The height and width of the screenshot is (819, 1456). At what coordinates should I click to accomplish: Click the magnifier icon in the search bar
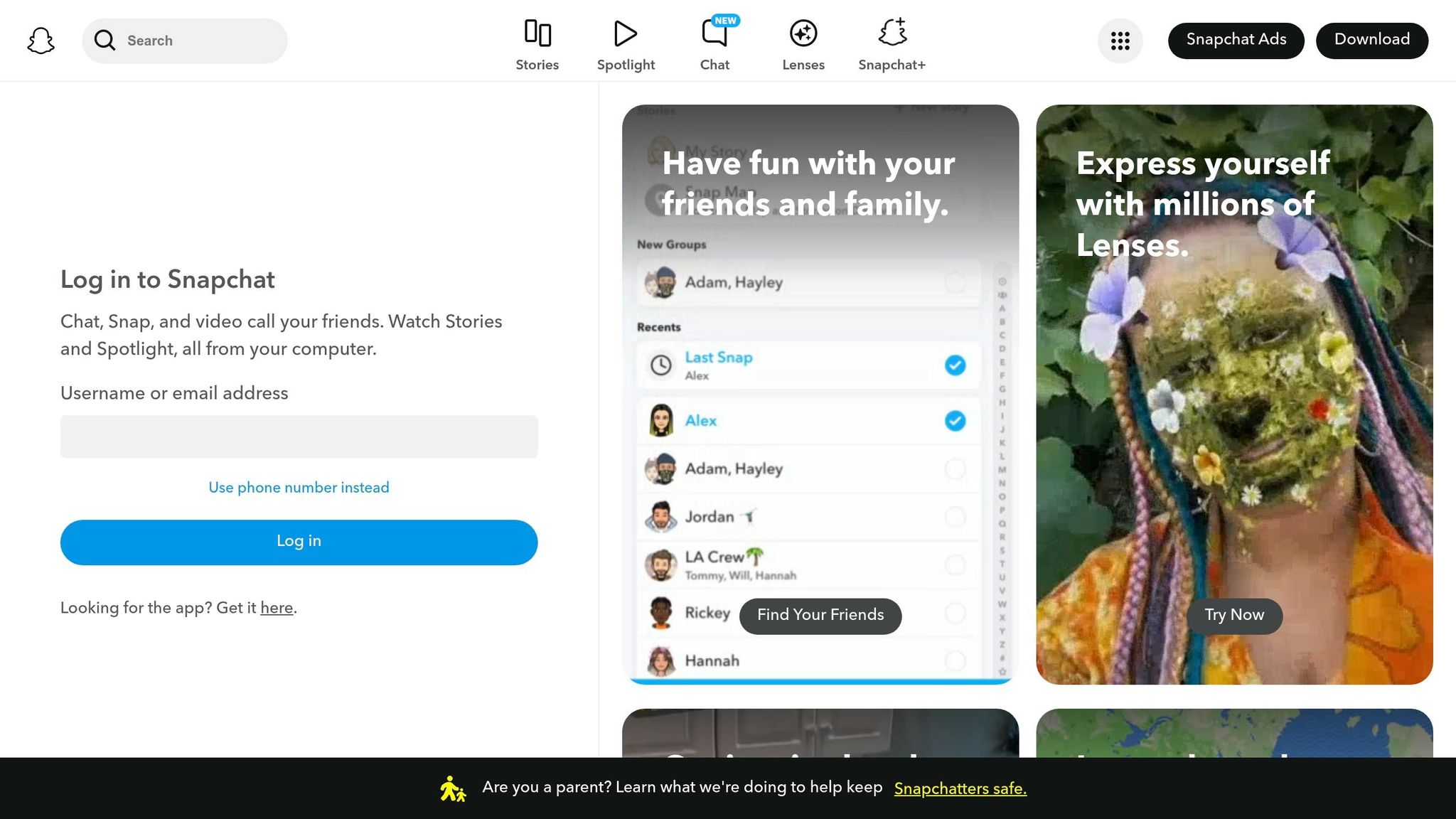(x=105, y=41)
